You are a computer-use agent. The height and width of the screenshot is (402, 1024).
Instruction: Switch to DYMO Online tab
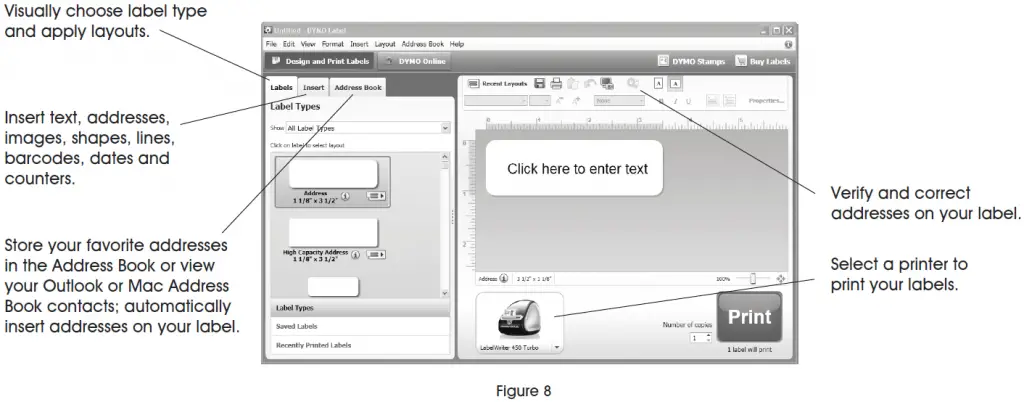pyautogui.click(x=414, y=61)
